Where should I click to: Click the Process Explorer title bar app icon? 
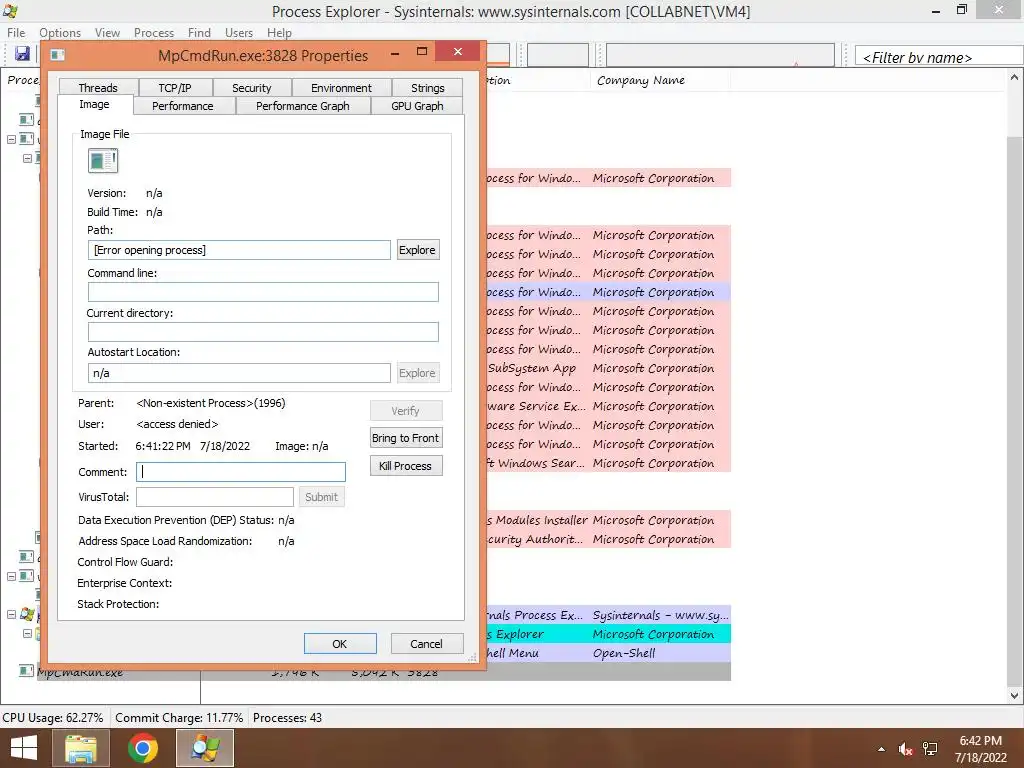pyautogui.click(x=10, y=11)
